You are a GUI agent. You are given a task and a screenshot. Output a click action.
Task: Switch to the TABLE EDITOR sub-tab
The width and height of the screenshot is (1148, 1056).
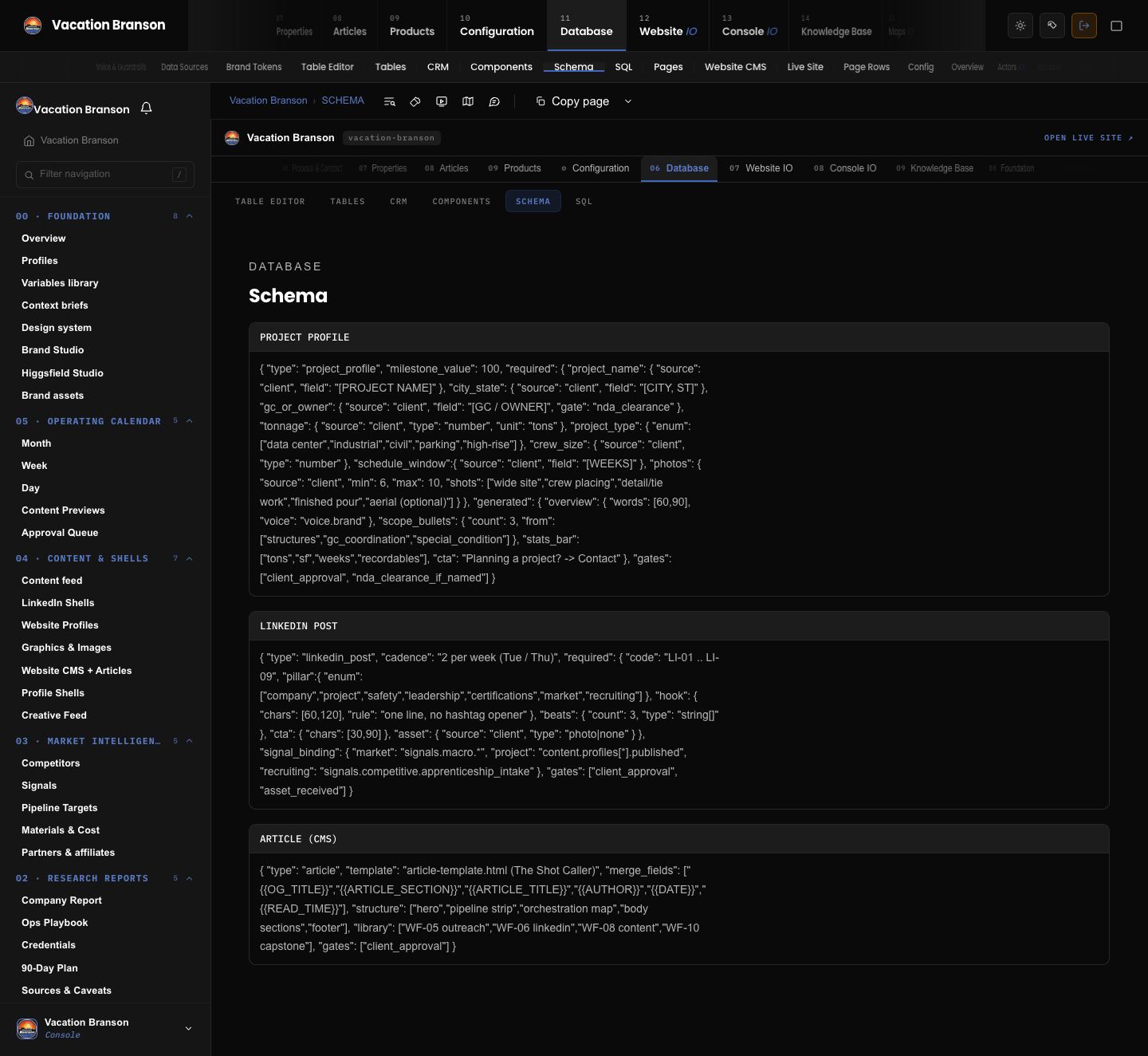pos(270,202)
